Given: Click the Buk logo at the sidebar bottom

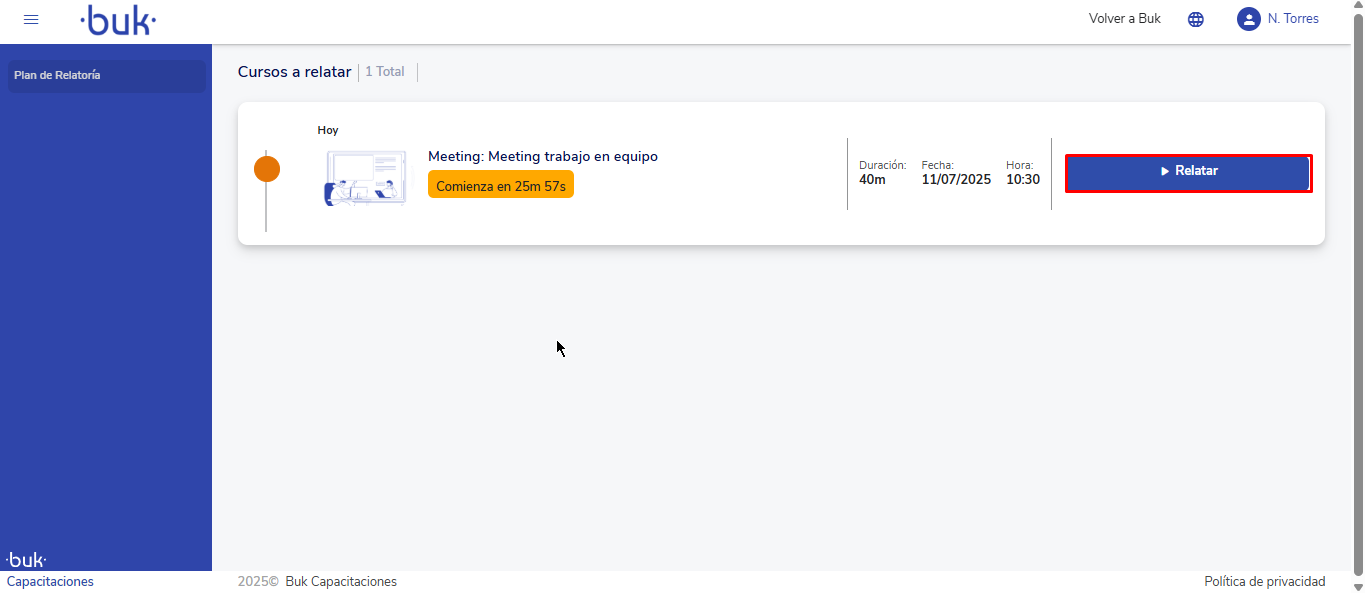Looking at the screenshot, I should click(27, 560).
